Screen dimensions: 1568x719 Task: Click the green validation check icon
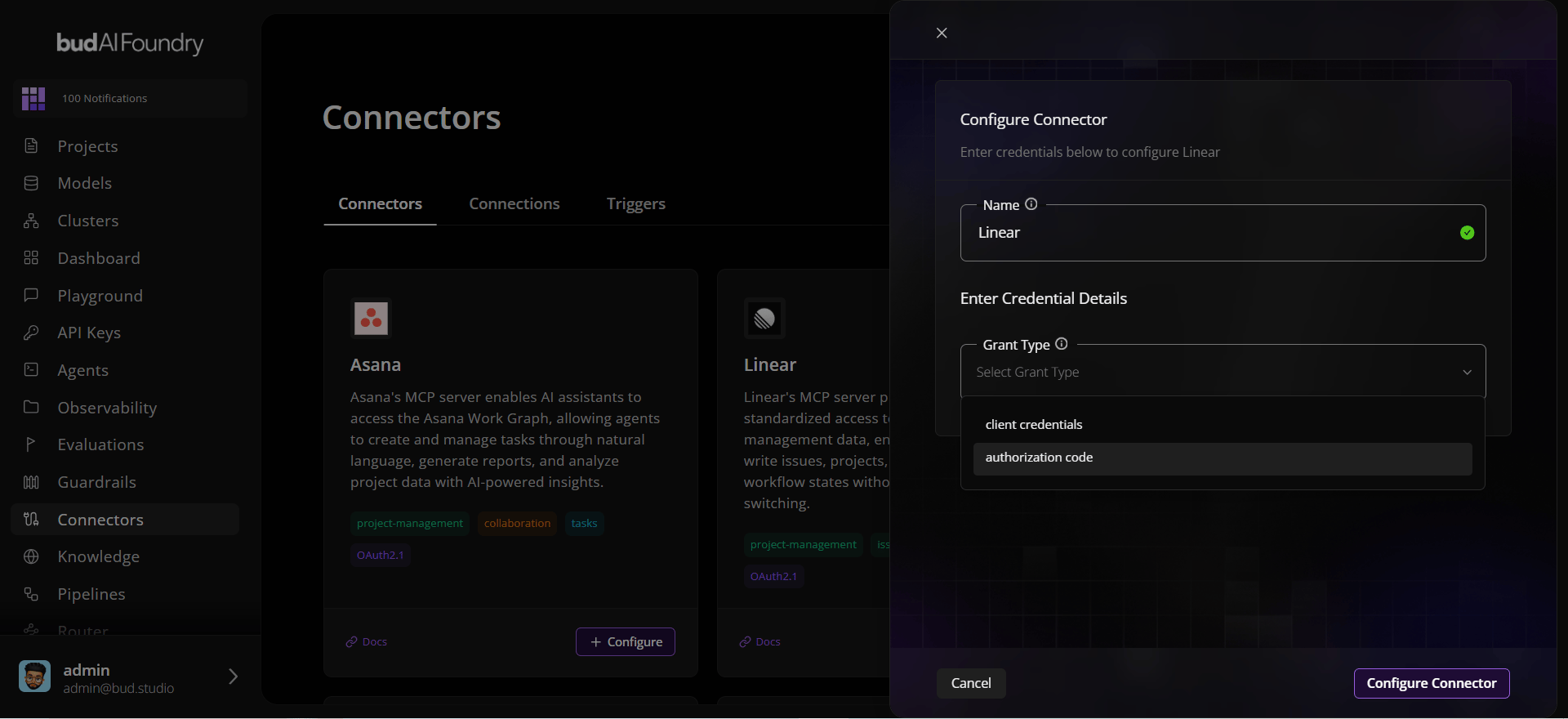(1467, 233)
